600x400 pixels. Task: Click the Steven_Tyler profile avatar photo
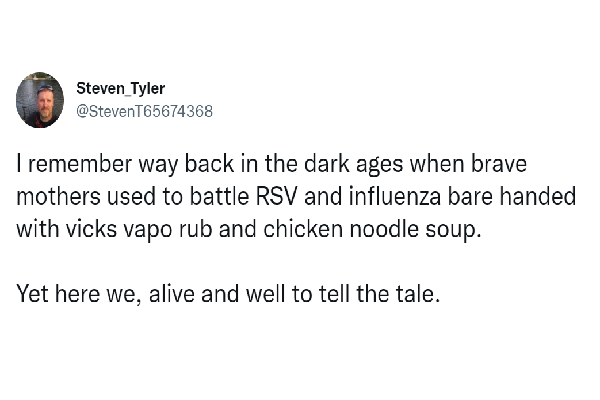click(x=41, y=100)
